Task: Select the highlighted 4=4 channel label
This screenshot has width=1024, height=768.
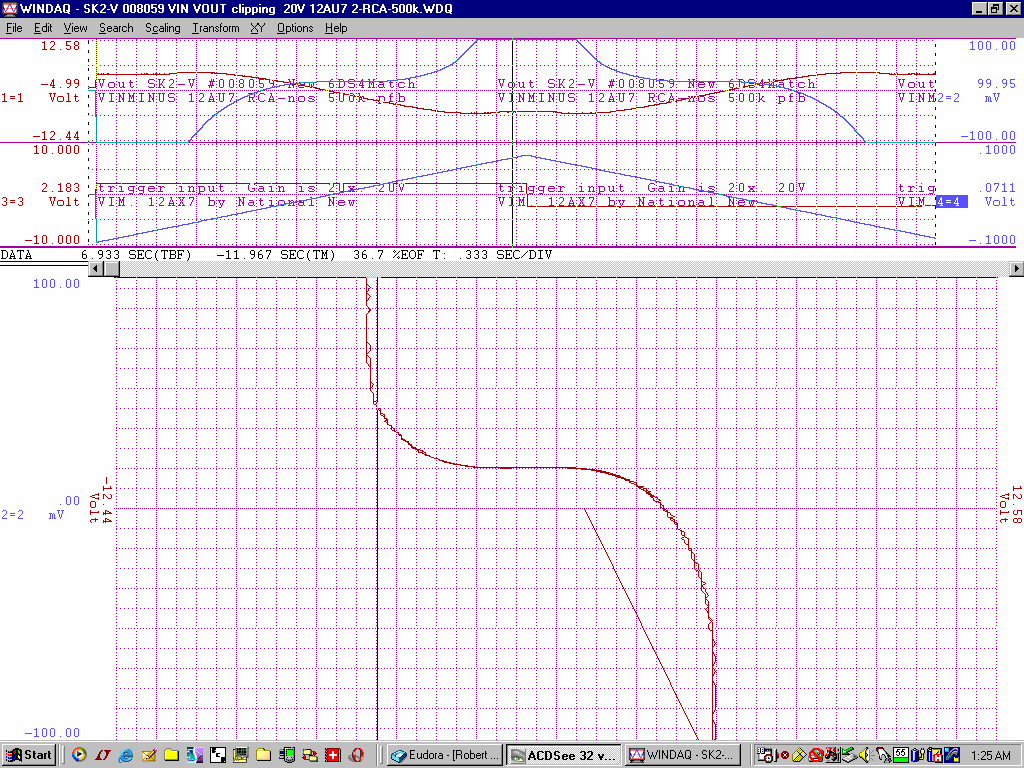Action: coord(950,202)
